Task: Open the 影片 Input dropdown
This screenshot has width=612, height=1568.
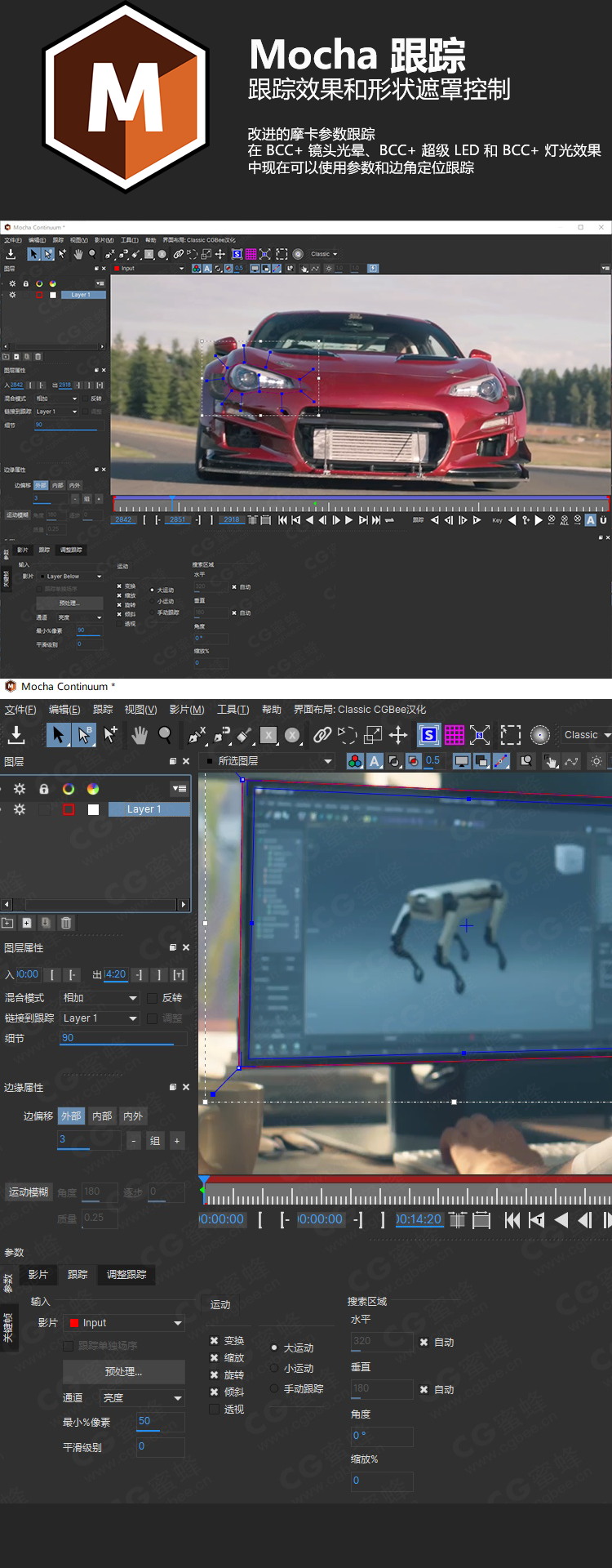Action: [124, 1323]
